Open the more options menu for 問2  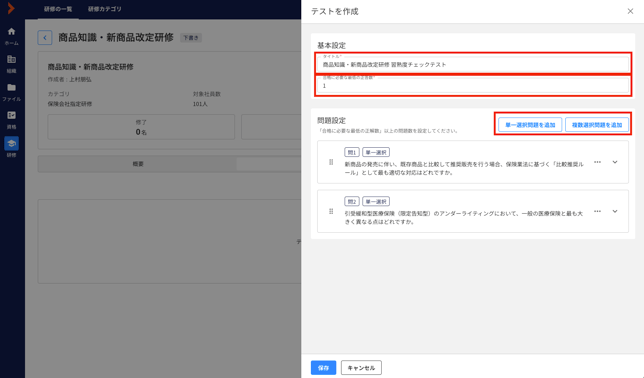click(x=597, y=211)
